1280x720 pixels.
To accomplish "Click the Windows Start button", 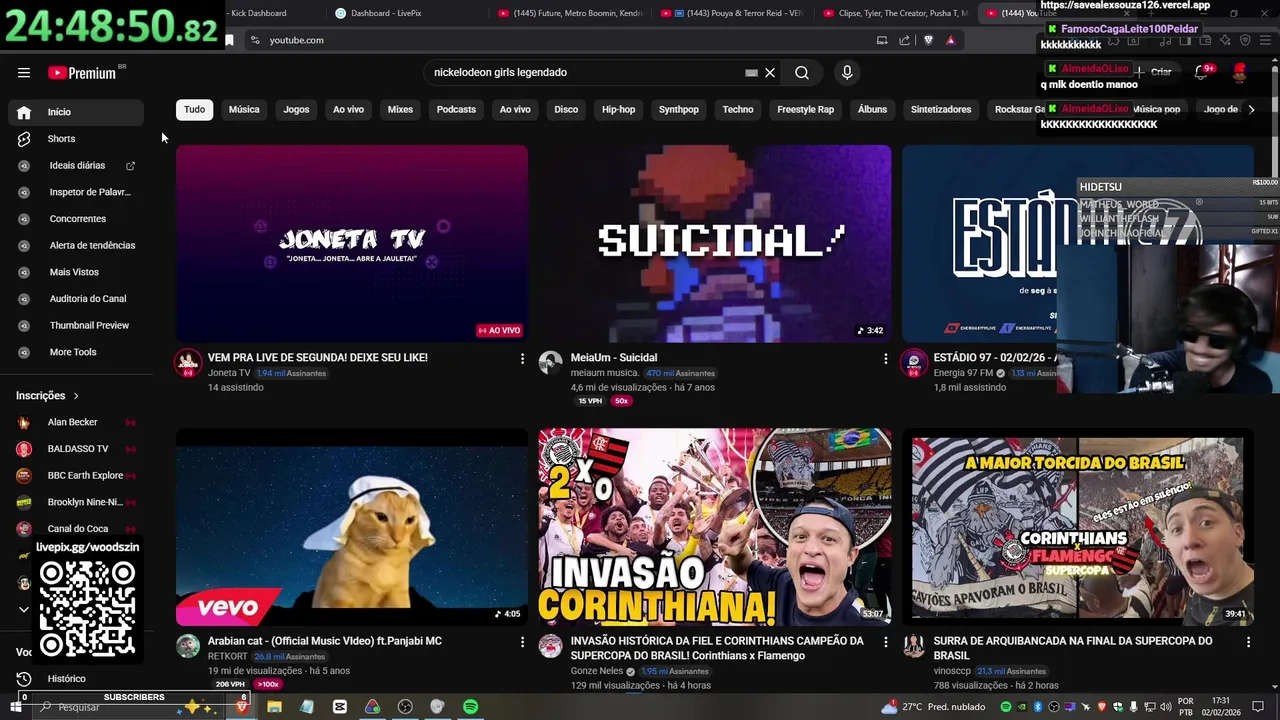I will click(x=15, y=707).
